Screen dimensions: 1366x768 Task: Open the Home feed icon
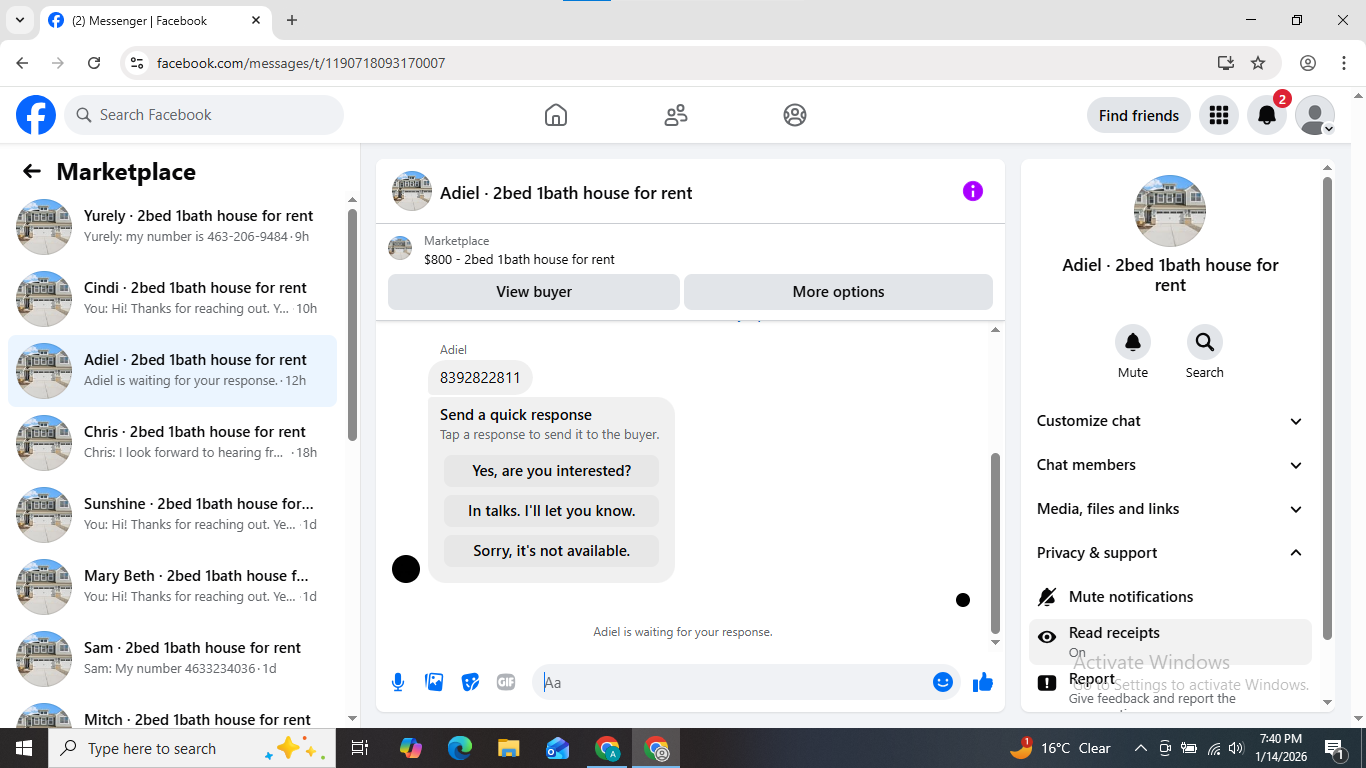(556, 115)
